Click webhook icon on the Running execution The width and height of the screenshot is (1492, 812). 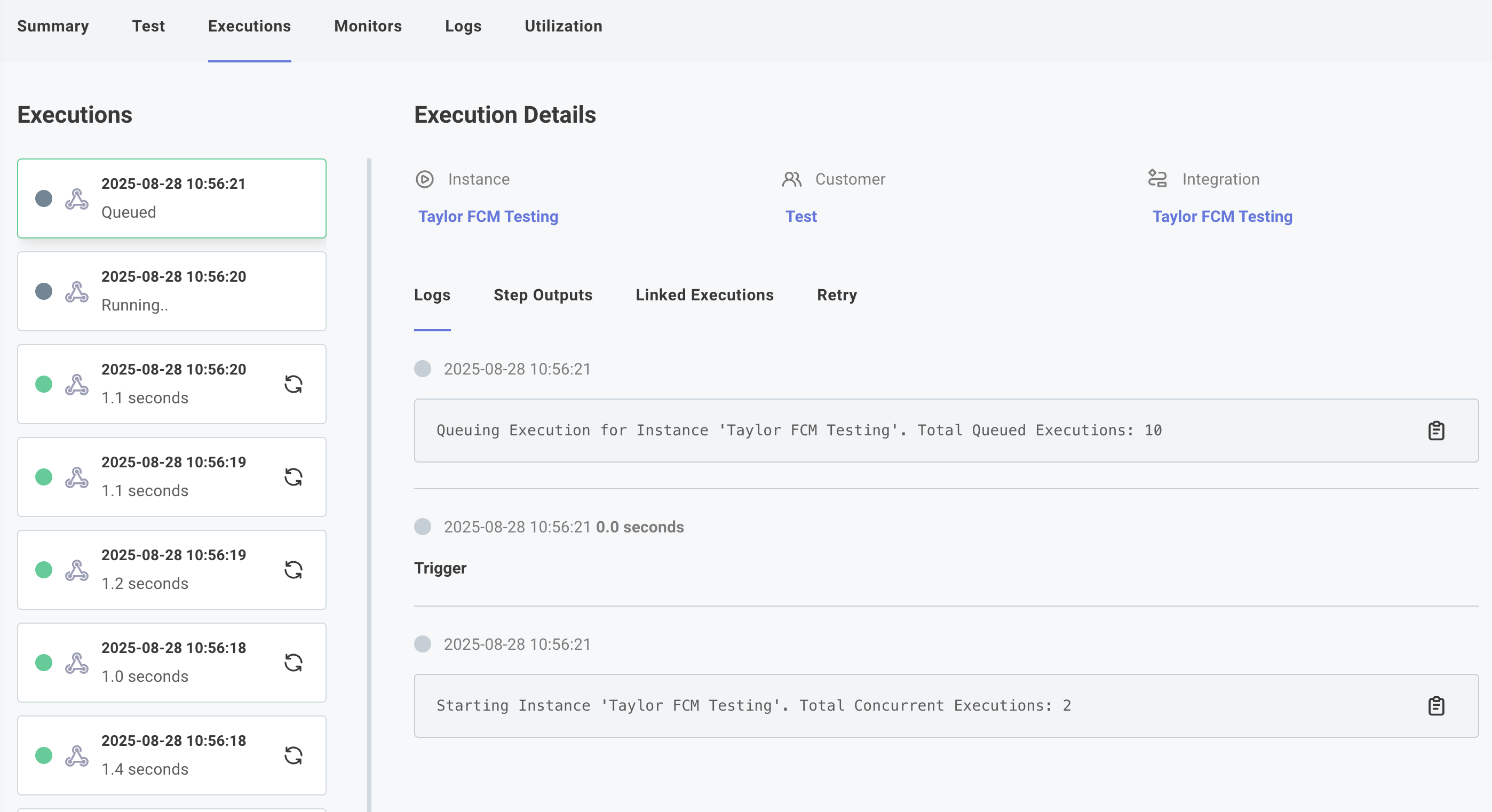point(76,292)
